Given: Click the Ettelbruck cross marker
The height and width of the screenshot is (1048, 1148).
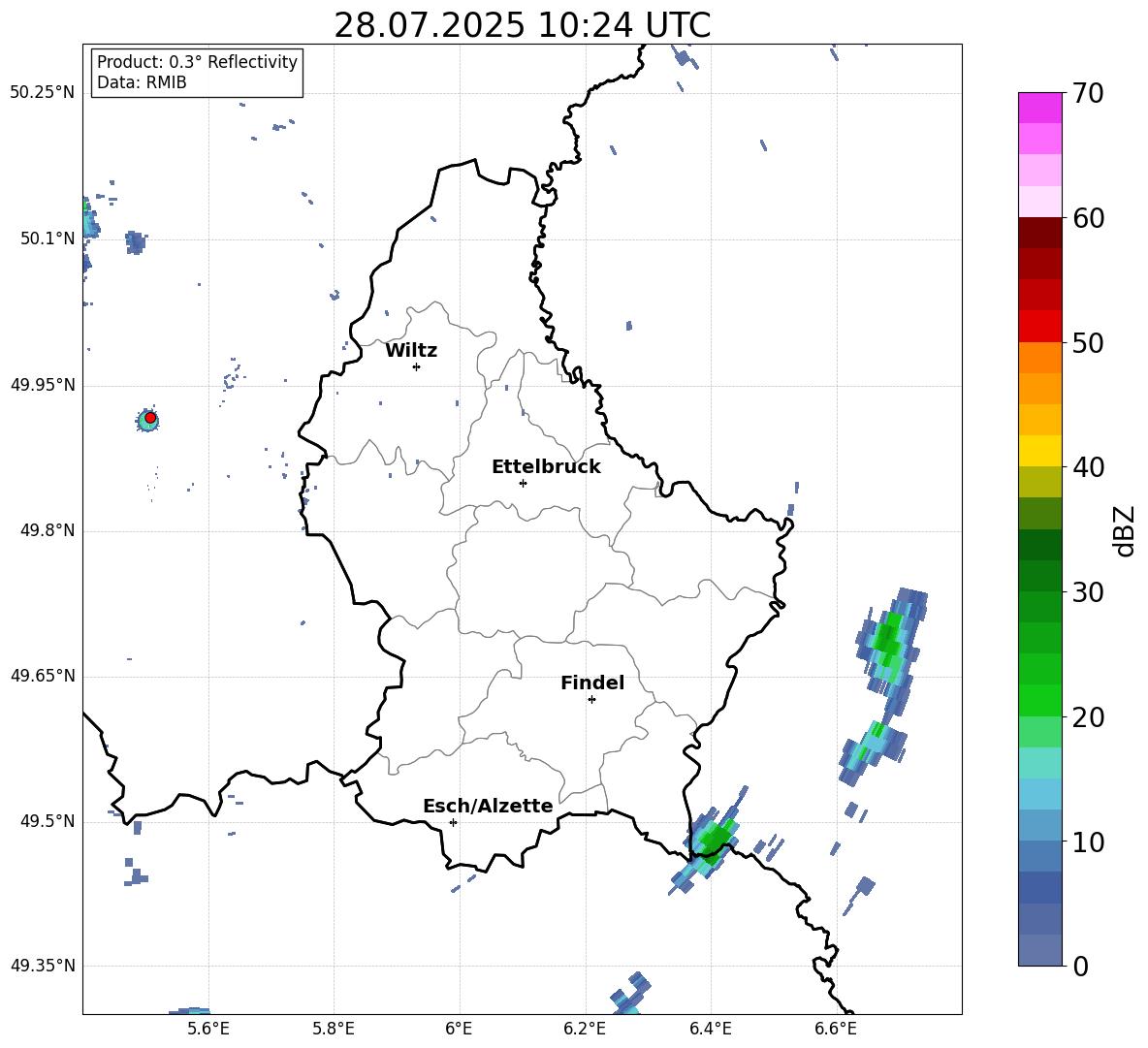Looking at the screenshot, I should pyautogui.click(x=523, y=483).
